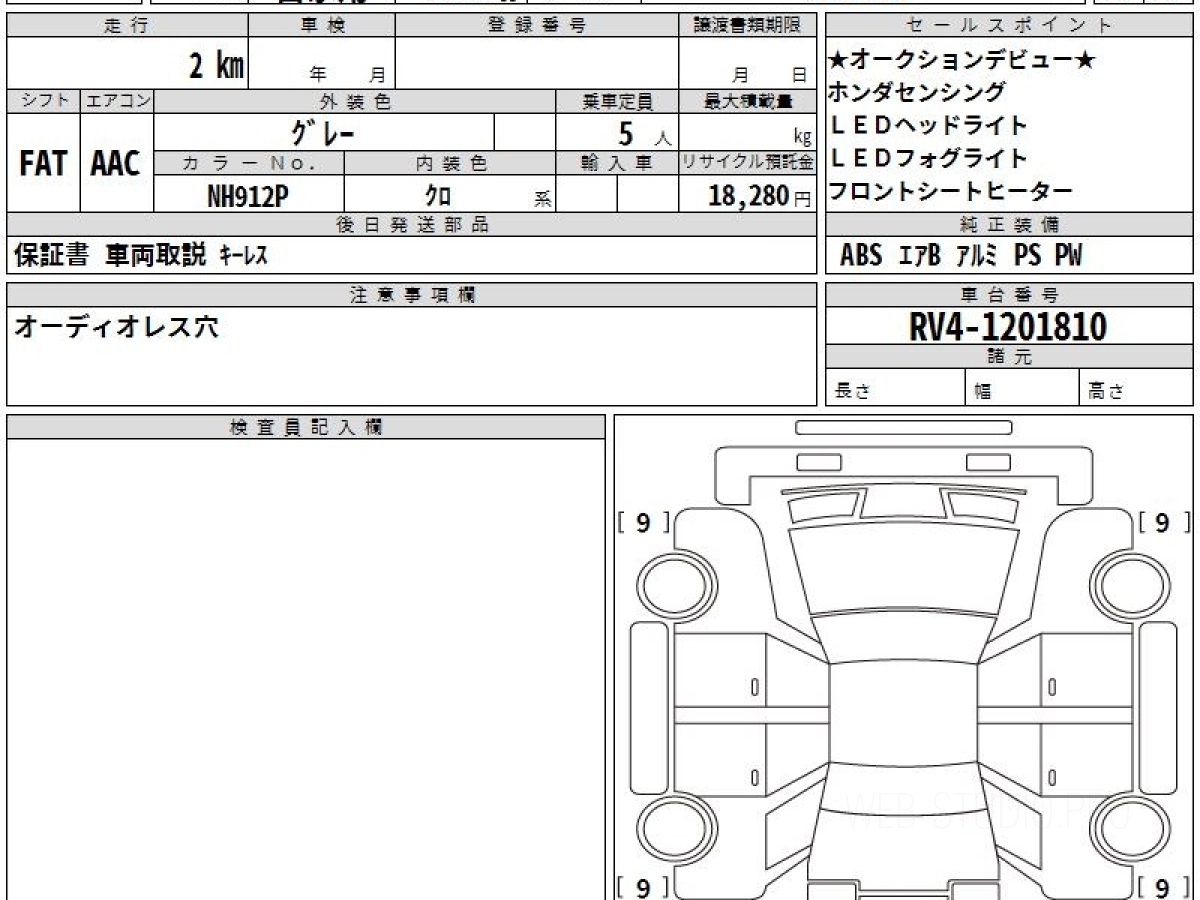Click the 車検 inspection header

click(x=322, y=27)
